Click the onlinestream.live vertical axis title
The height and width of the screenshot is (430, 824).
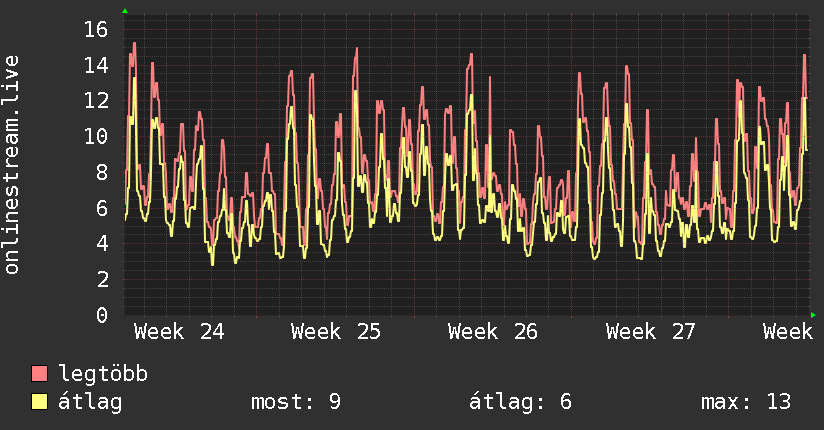point(11,165)
